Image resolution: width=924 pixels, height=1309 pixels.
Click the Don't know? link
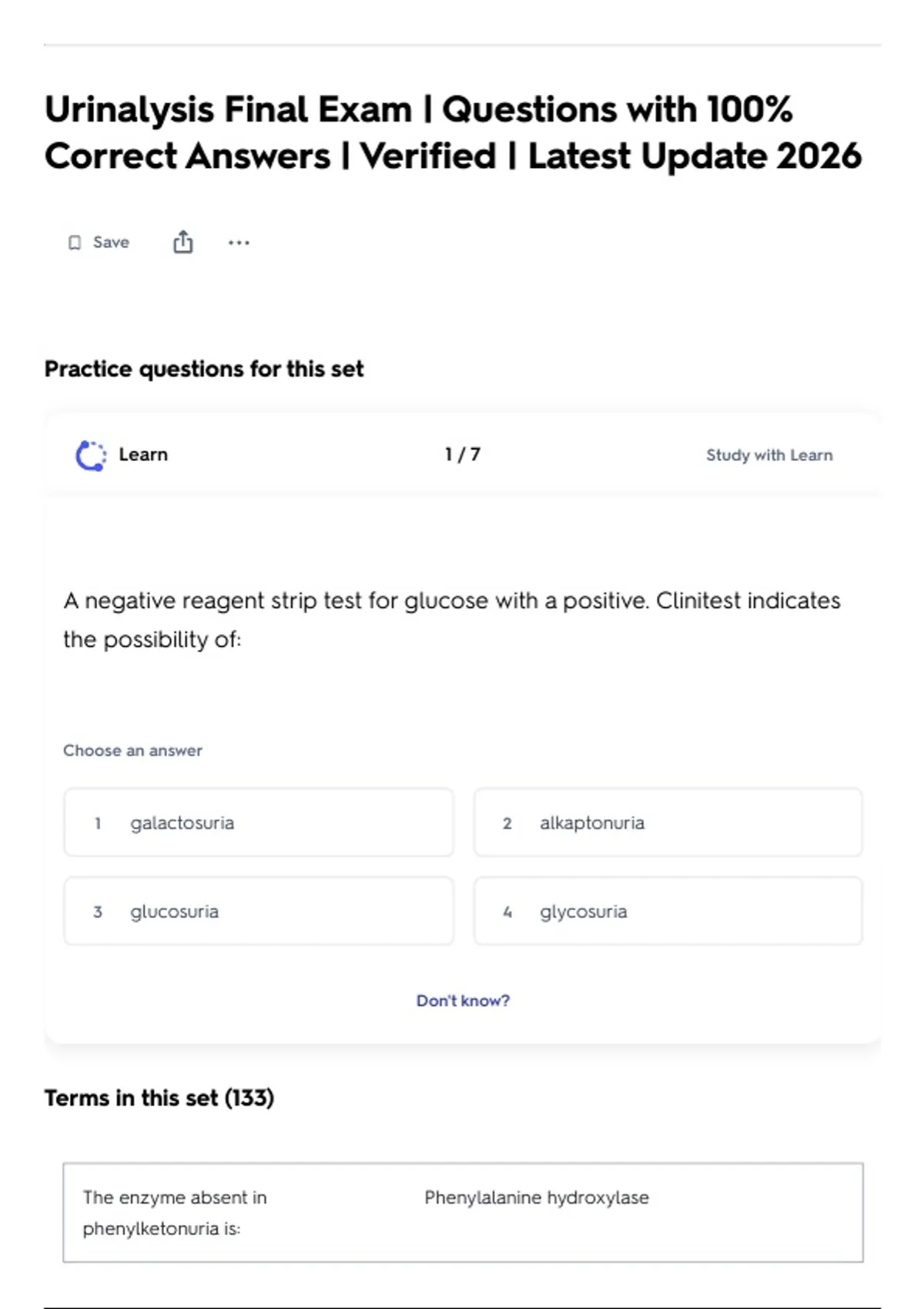coord(463,1000)
